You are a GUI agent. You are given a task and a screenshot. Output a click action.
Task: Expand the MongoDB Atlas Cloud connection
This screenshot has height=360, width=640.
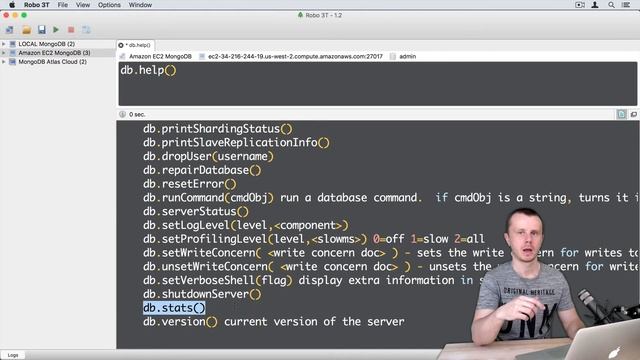pos(4,62)
